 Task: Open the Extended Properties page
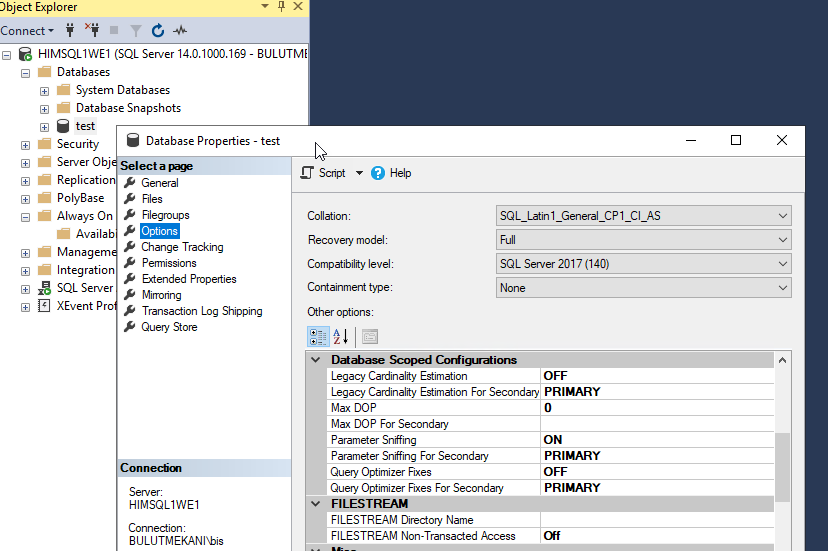pos(189,279)
